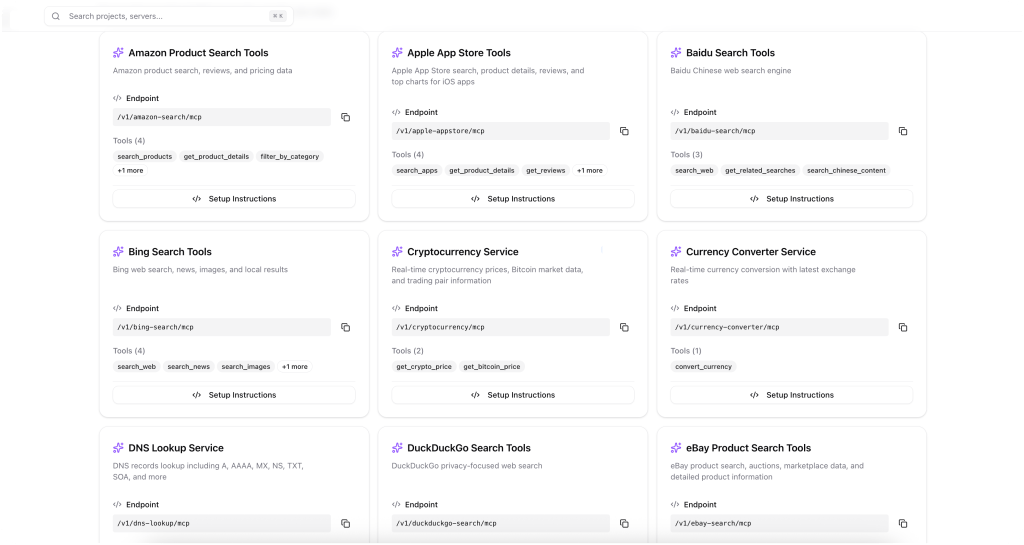Image resolution: width=1024 pixels, height=545 pixels.
Task: Click the sparkle icon beside DuckDuckGo Search Tools
Action: pyautogui.click(x=397, y=448)
